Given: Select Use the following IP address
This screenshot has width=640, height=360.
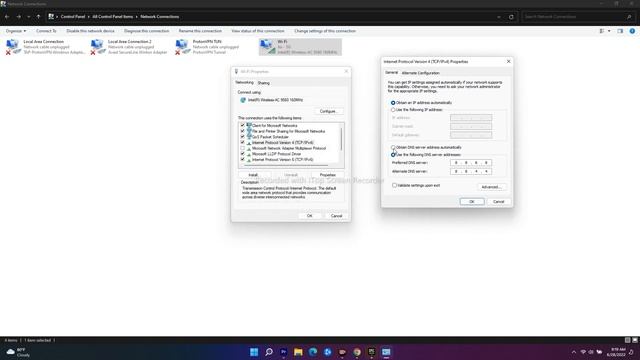Looking at the screenshot, I should click(x=393, y=110).
